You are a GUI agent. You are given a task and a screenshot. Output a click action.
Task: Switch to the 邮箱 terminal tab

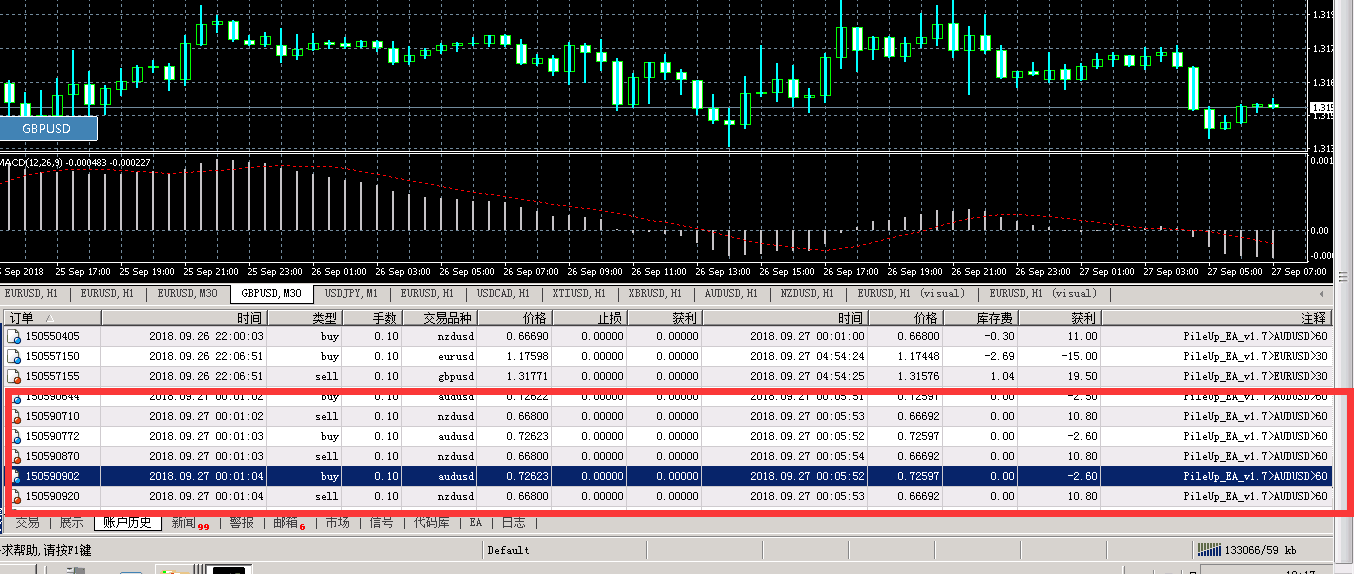pyautogui.click(x=284, y=522)
